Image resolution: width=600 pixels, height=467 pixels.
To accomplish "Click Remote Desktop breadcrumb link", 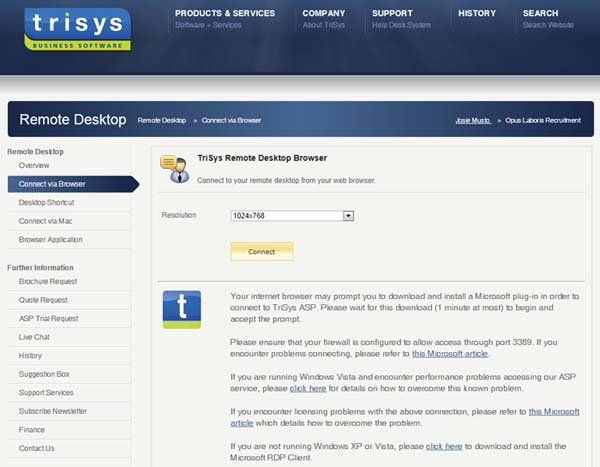I will 162,120.
